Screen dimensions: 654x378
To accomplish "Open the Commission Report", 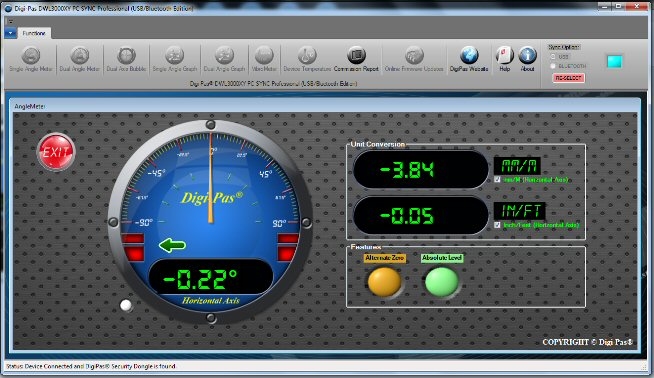I will point(356,60).
